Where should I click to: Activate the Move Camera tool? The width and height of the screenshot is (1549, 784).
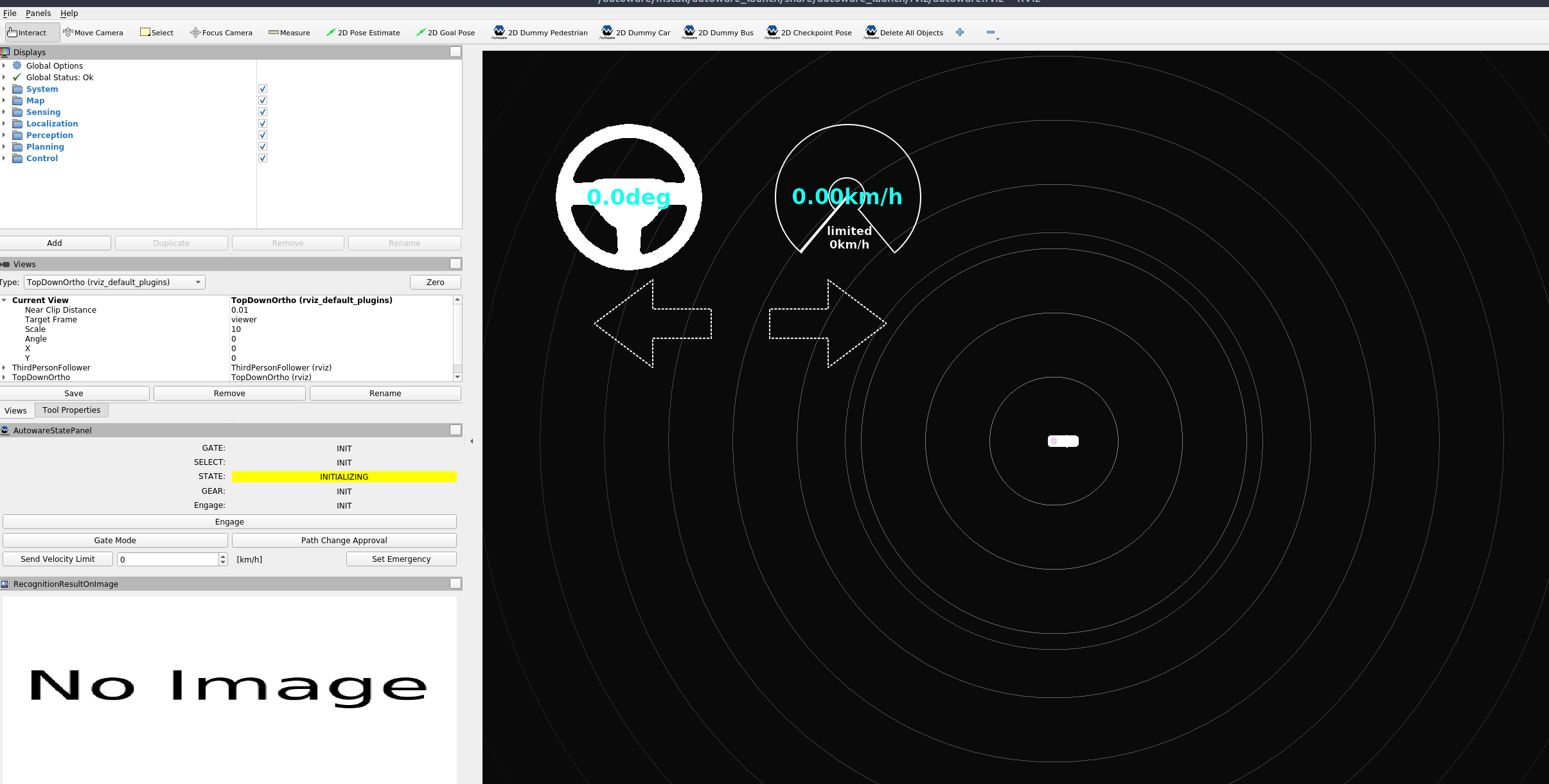[x=93, y=32]
